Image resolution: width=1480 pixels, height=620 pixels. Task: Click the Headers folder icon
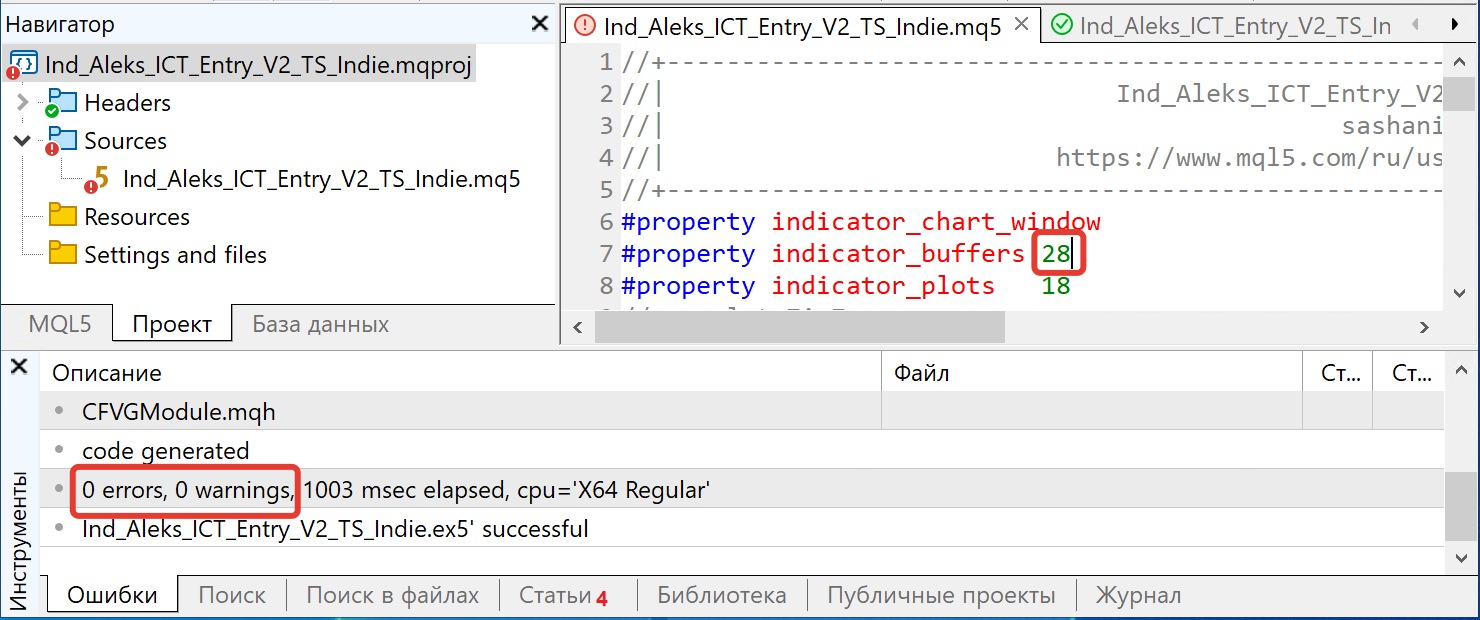(x=62, y=102)
